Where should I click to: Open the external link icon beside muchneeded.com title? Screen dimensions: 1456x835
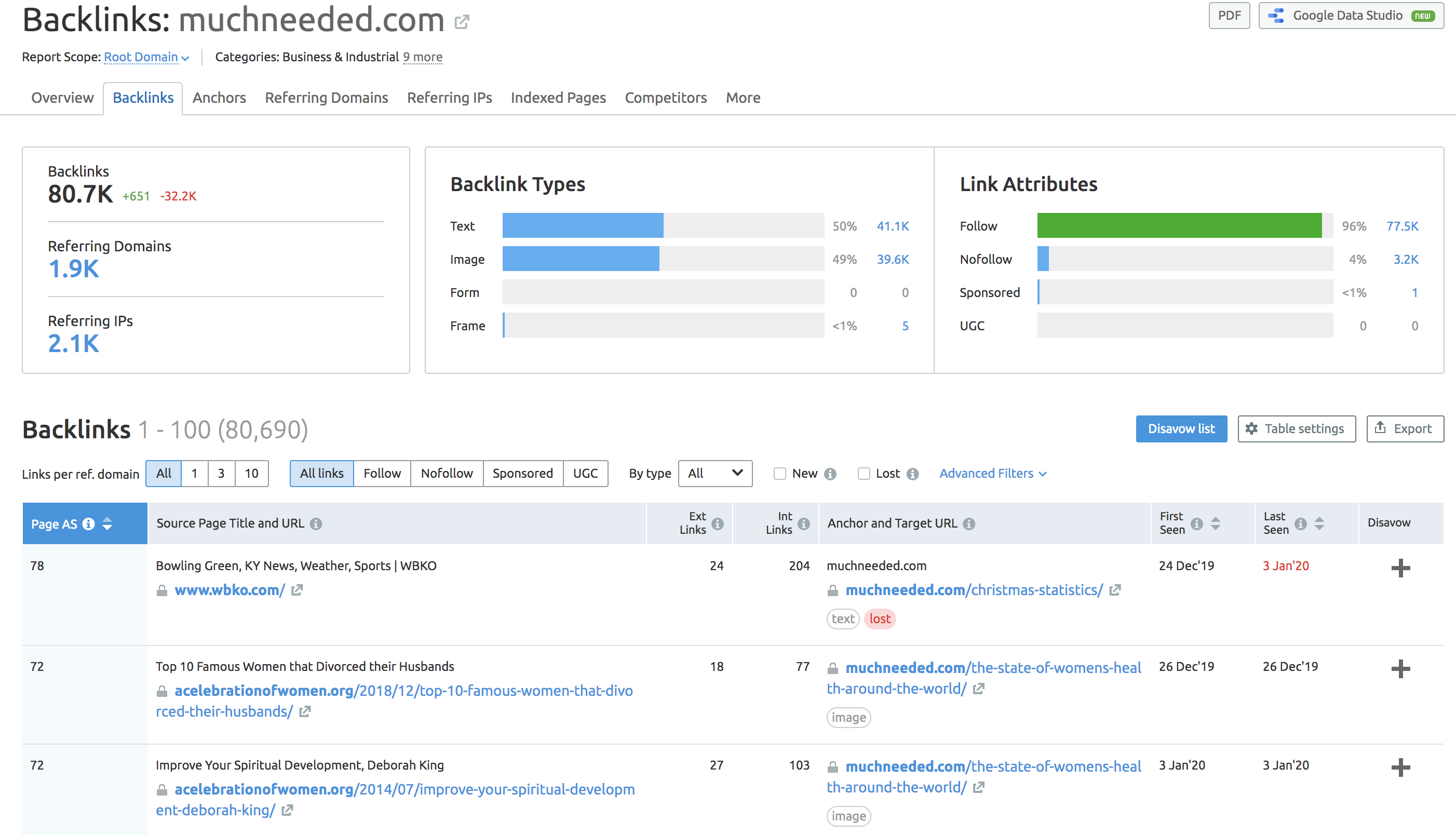(x=462, y=22)
